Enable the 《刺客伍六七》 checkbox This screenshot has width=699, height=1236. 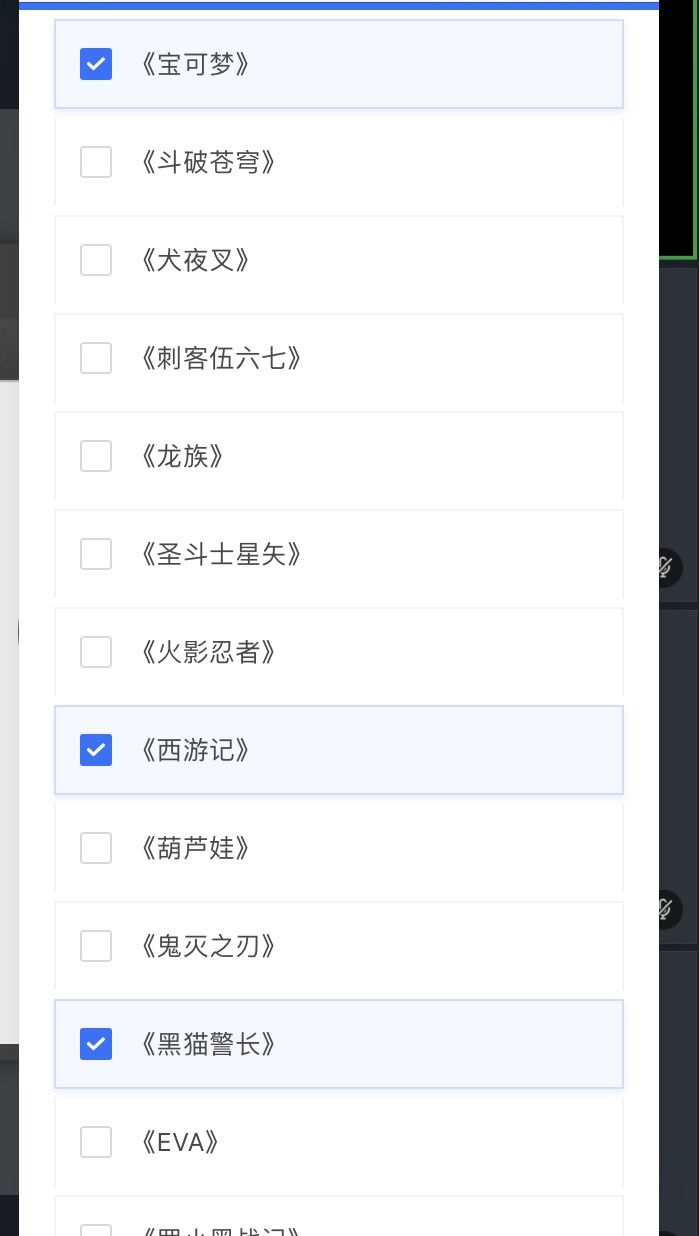96,358
